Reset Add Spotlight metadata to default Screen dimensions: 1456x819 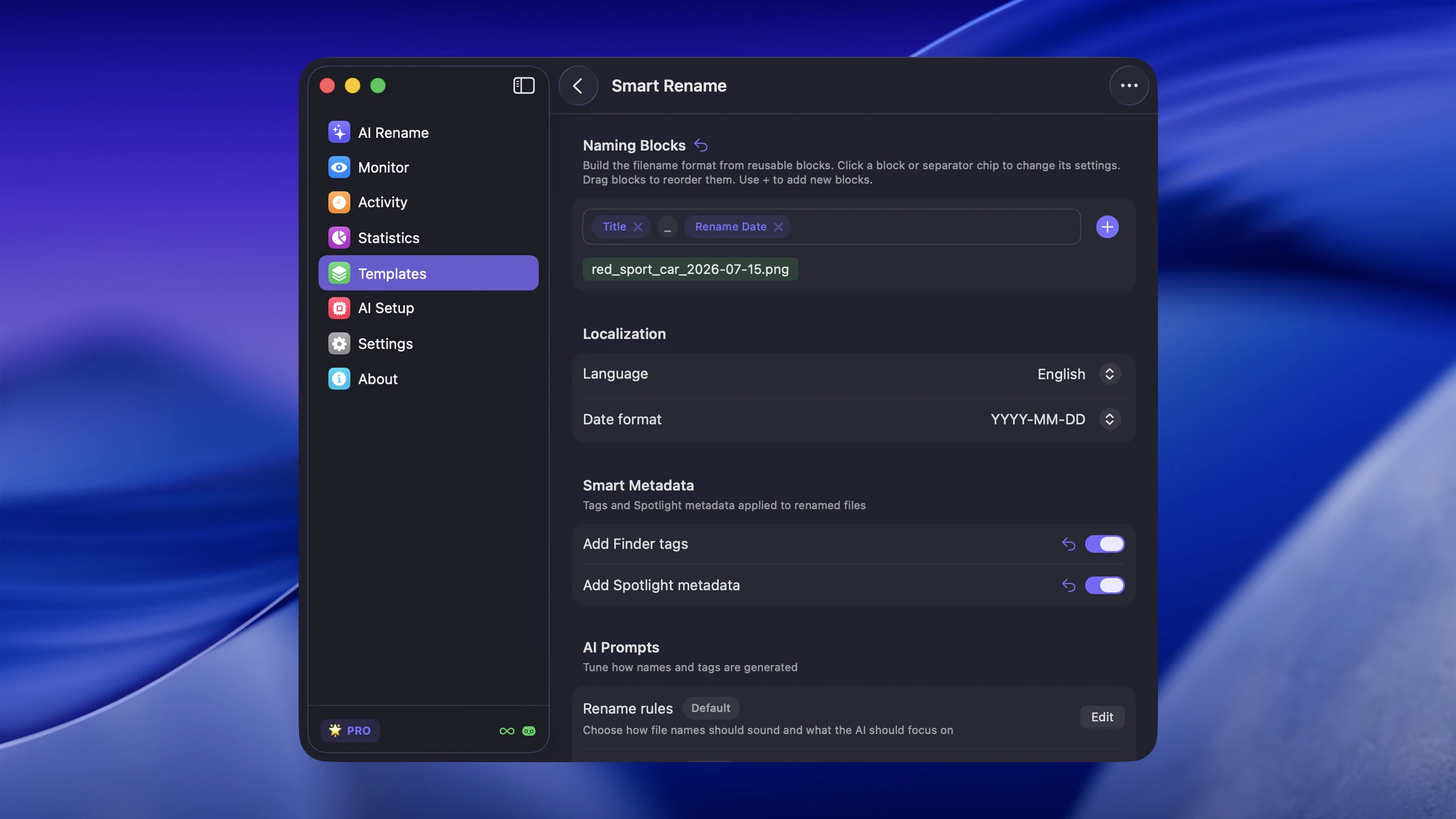[x=1069, y=585]
